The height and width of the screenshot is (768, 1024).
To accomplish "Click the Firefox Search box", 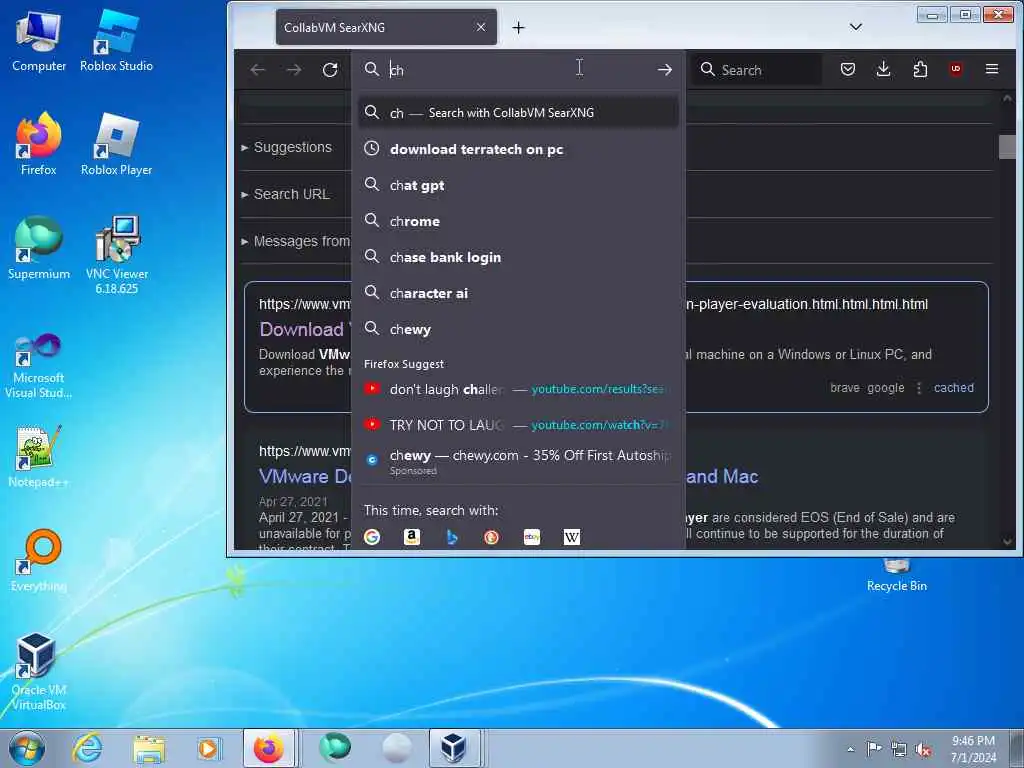I will point(758,69).
